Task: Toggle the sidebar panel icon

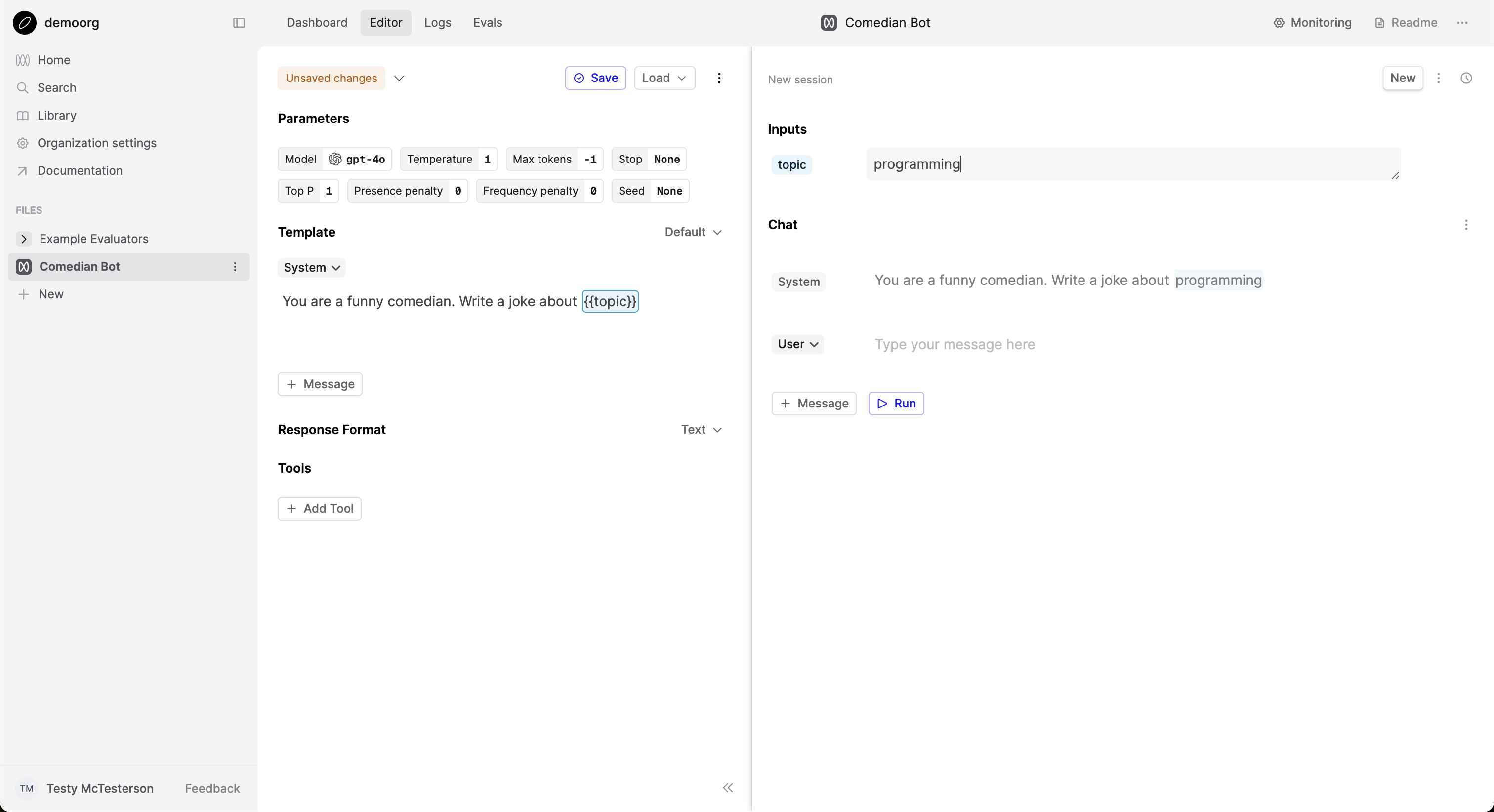Action: [x=238, y=23]
